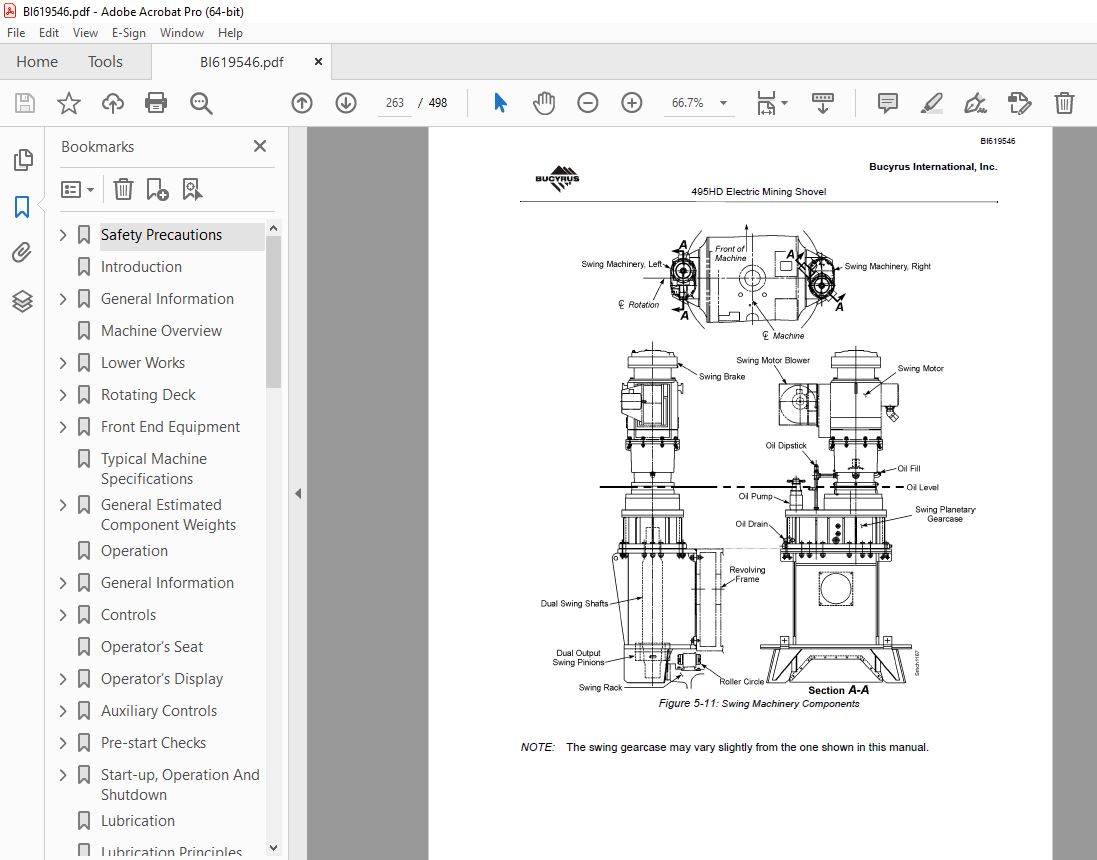Toggle the Bookmarks panel icon in sidebar

22,207
